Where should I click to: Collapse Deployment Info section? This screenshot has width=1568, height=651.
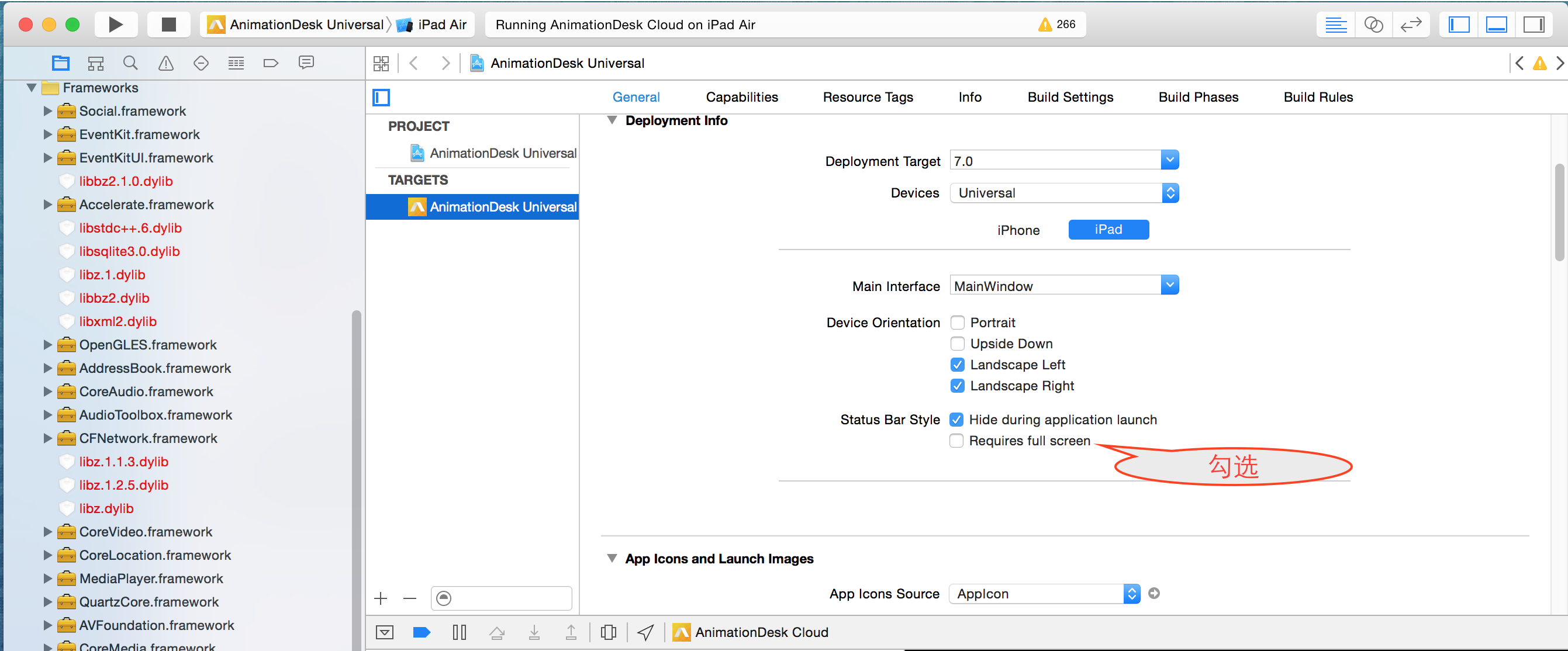612,120
